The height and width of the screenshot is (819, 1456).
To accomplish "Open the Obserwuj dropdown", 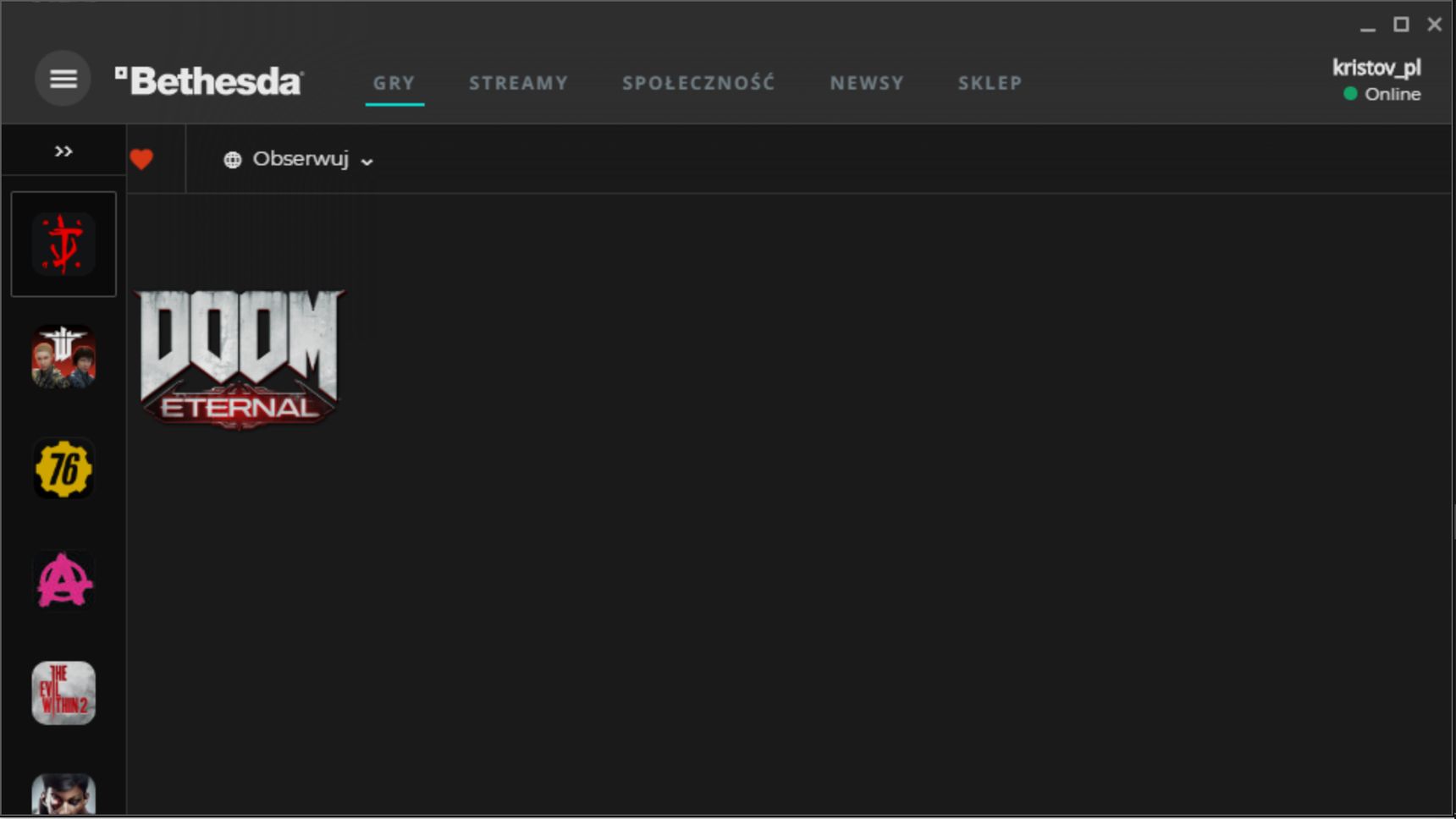I will 299,159.
